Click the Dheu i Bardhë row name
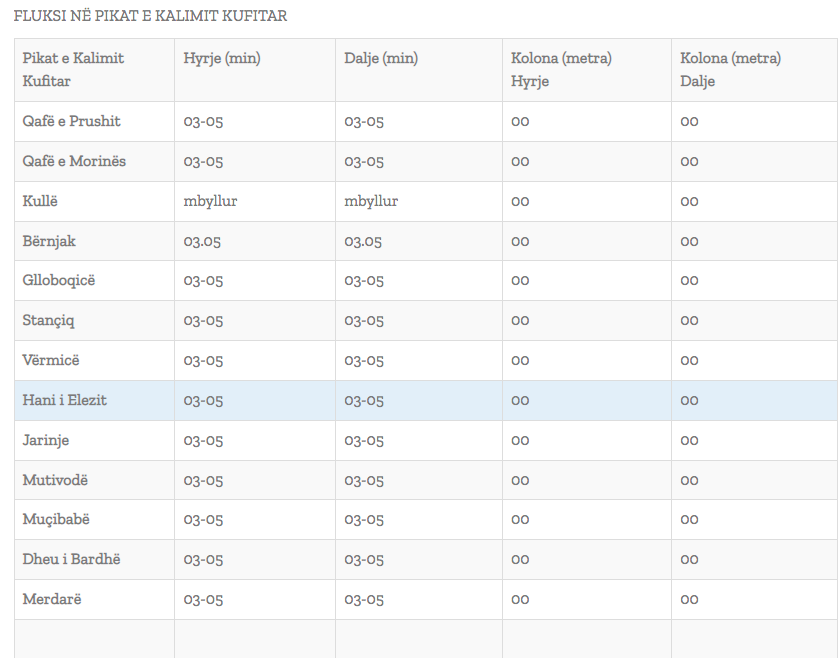Image resolution: width=840 pixels, height=658 pixels. 72,559
